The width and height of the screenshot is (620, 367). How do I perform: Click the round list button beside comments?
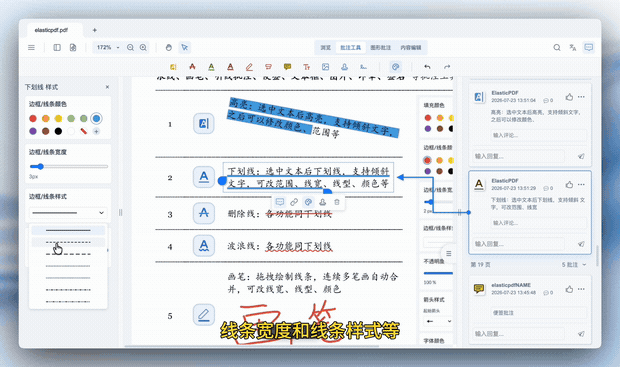(x=448, y=253)
